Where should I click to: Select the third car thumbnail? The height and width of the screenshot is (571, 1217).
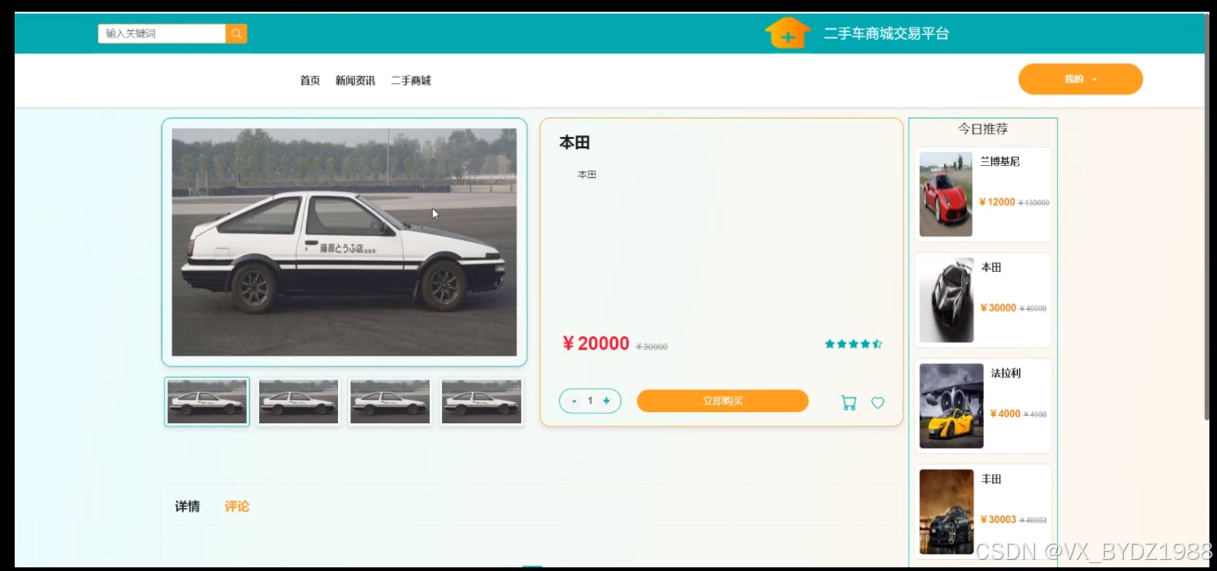pos(390,402)
